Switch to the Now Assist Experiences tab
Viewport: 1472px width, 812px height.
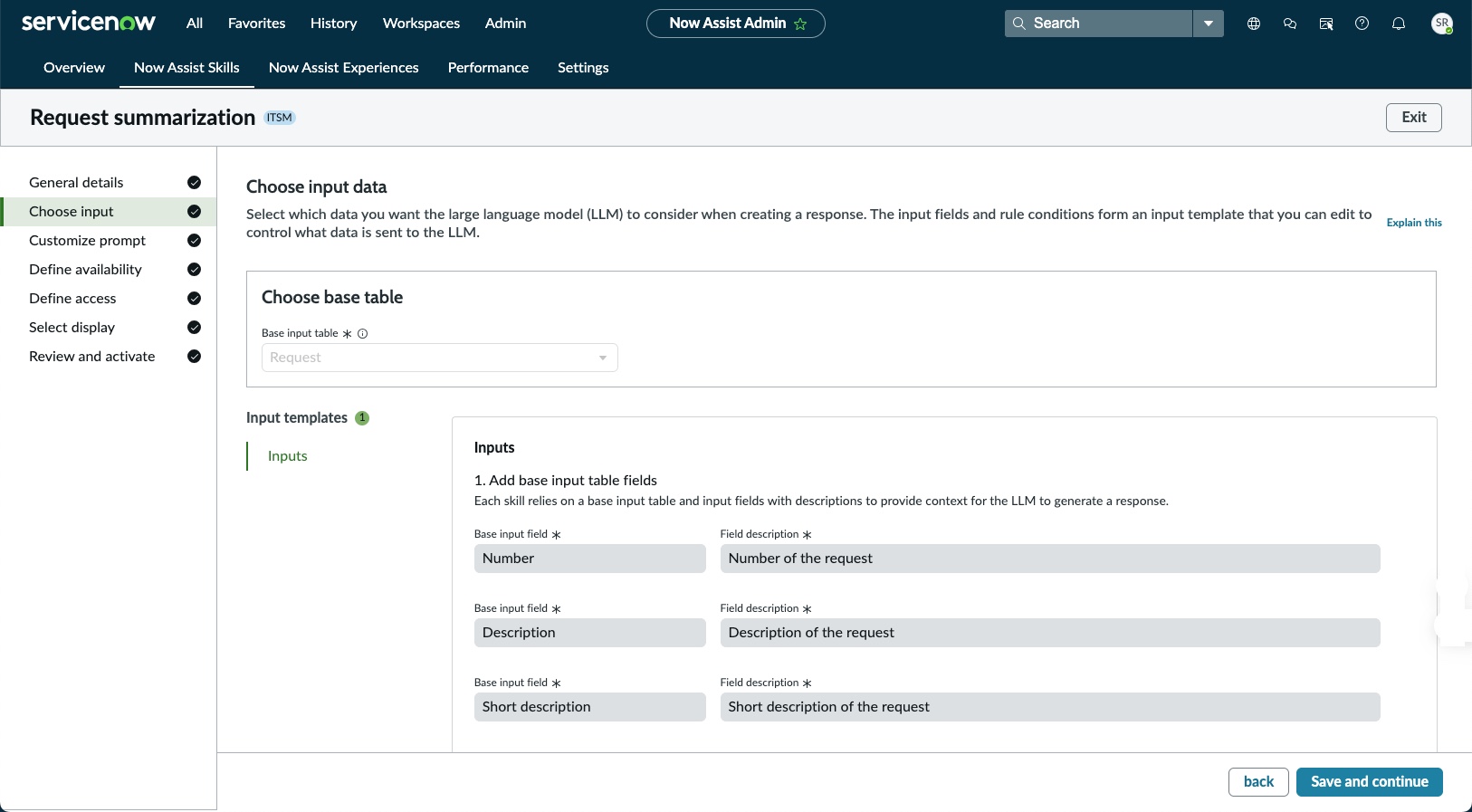[x=344, y=68]
